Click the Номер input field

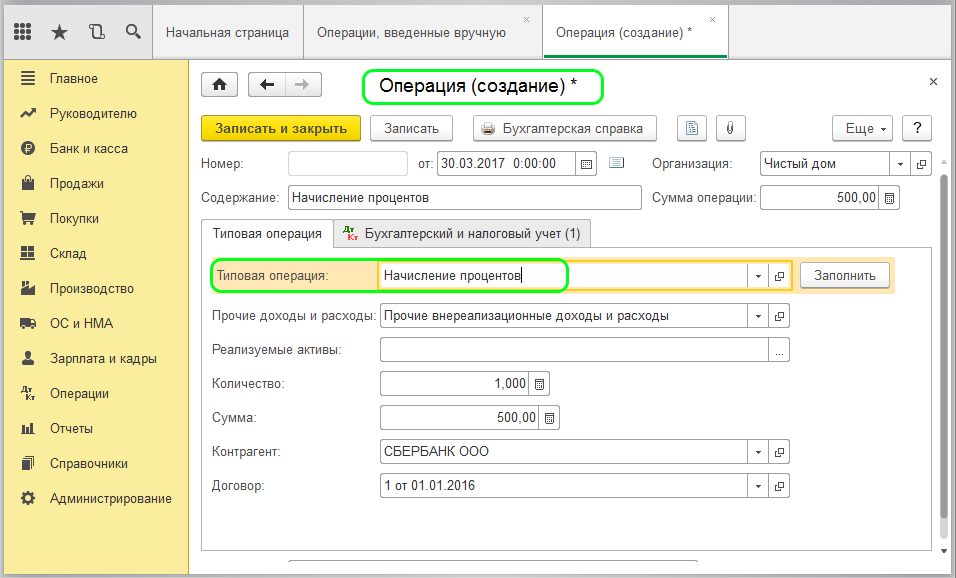(348, 164)
